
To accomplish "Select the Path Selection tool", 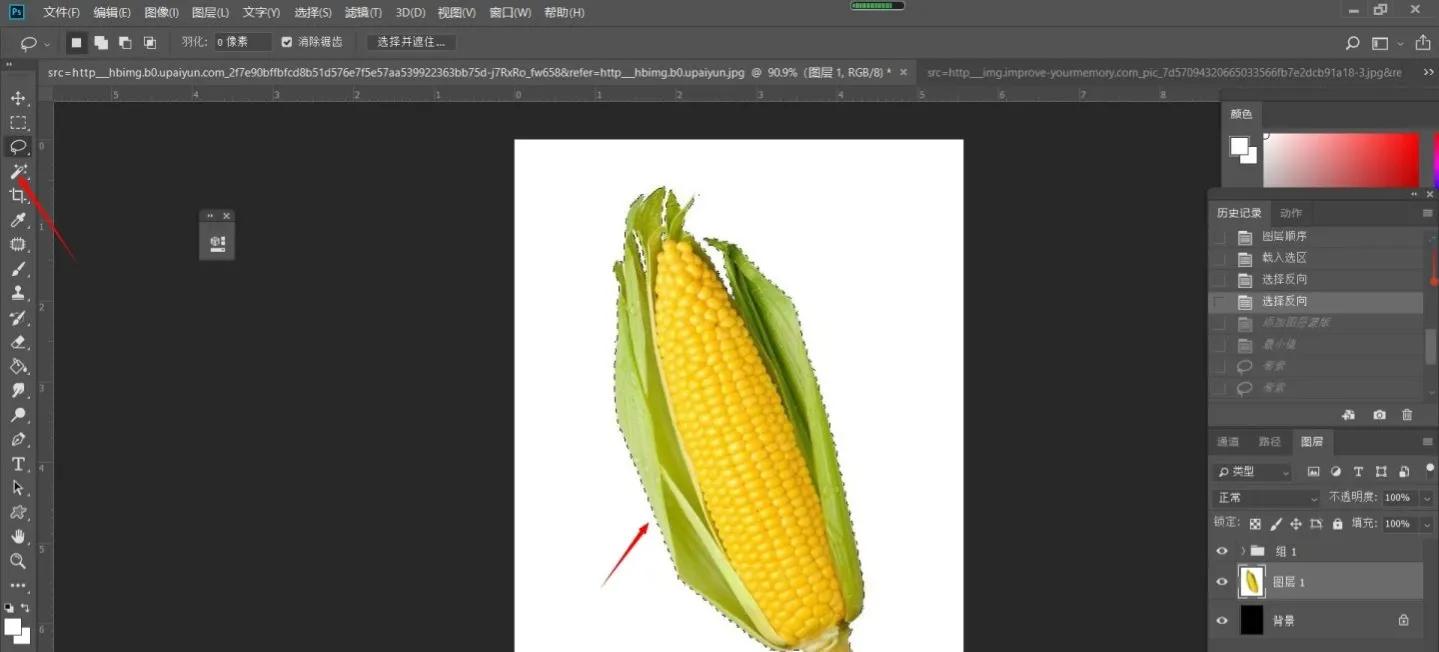I will pos(18,488).
